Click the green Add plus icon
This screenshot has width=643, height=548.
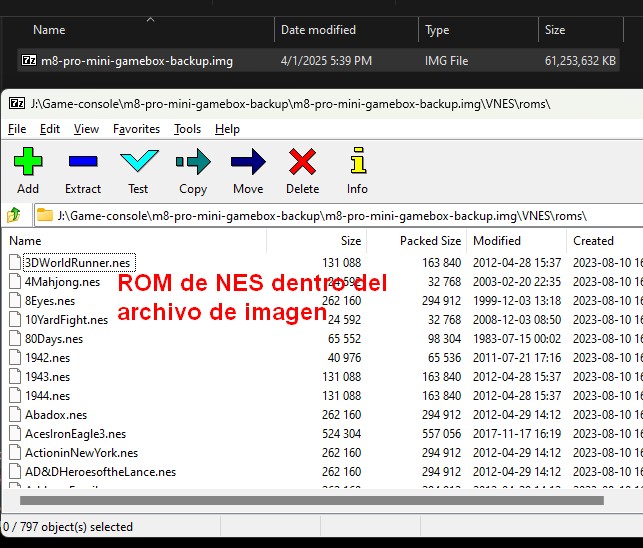[28, 162]
